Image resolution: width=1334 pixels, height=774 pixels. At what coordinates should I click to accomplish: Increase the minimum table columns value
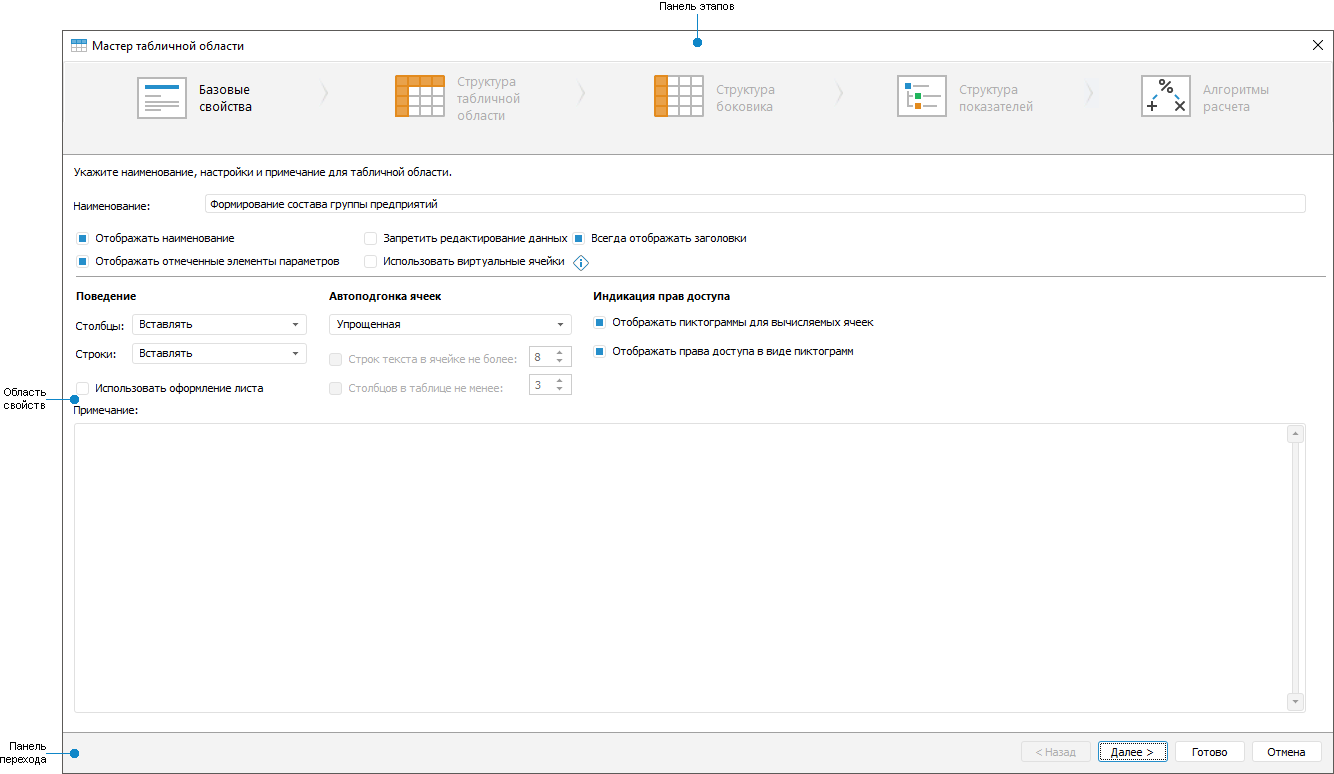pos(560,380)
